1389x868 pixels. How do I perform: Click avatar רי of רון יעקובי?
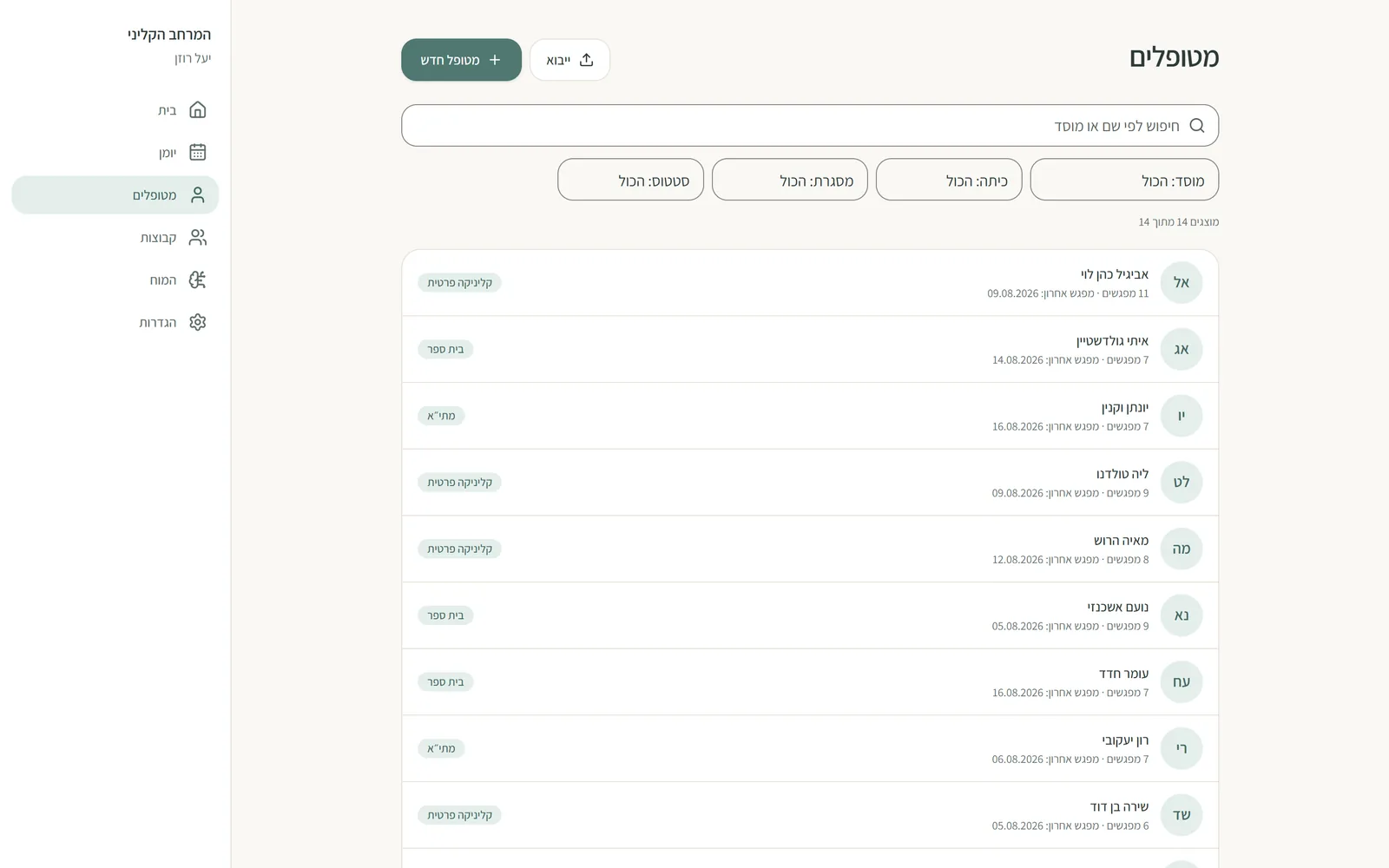(x=1182, y=748)
